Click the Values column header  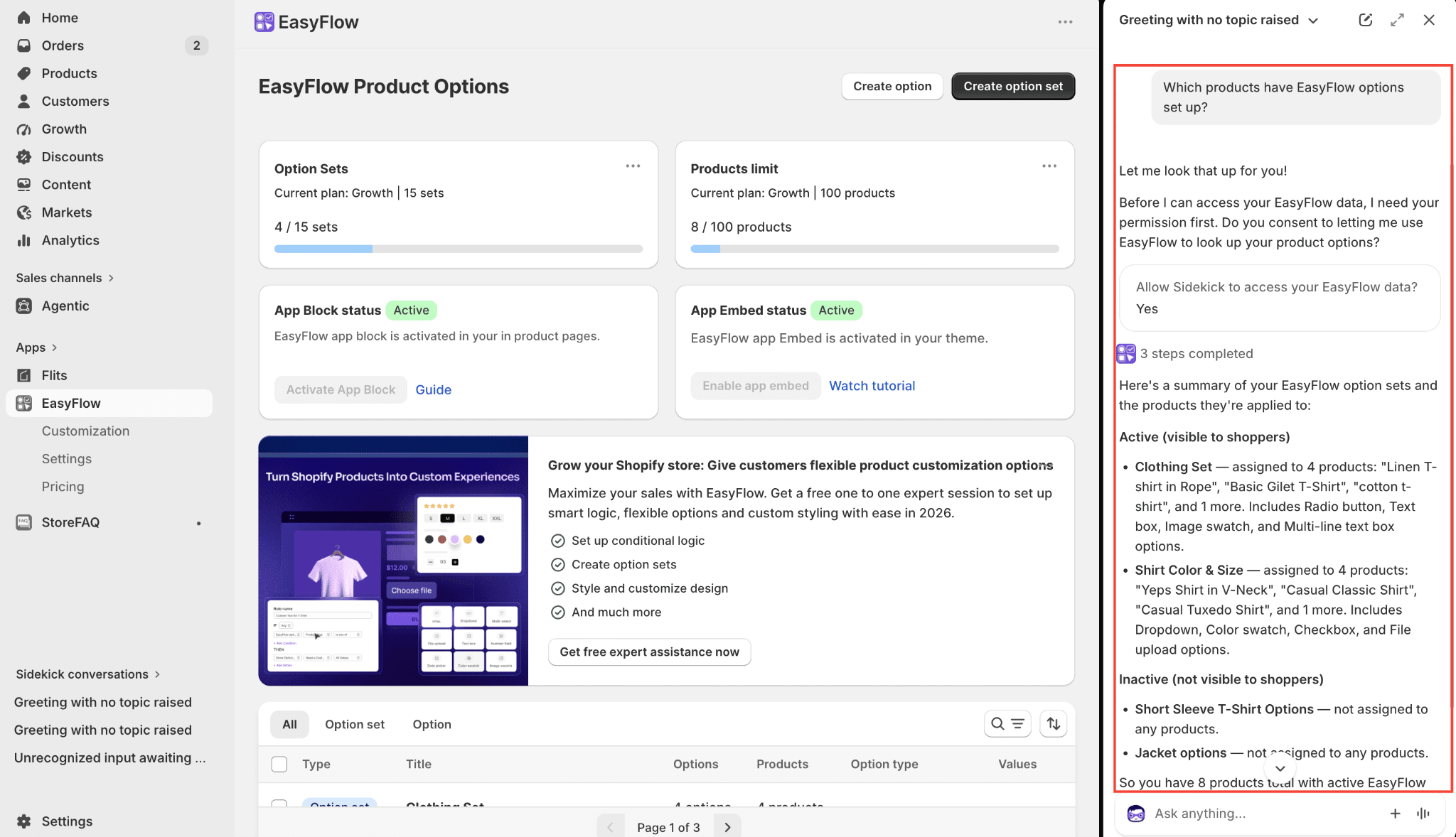point(1017,764)
